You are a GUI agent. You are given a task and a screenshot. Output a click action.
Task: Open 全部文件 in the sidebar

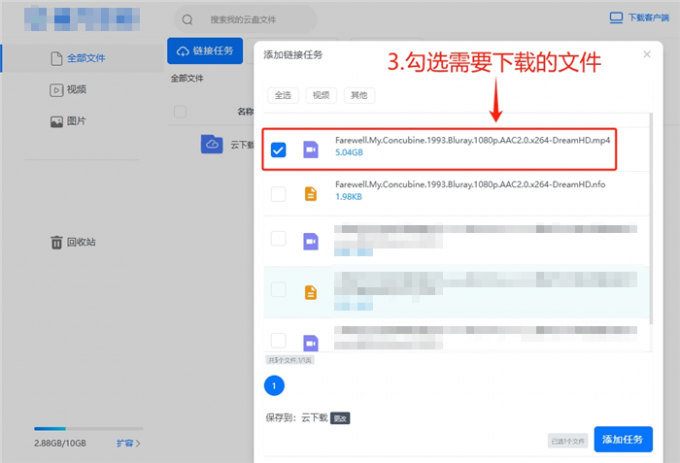click(x=86, y=58)
